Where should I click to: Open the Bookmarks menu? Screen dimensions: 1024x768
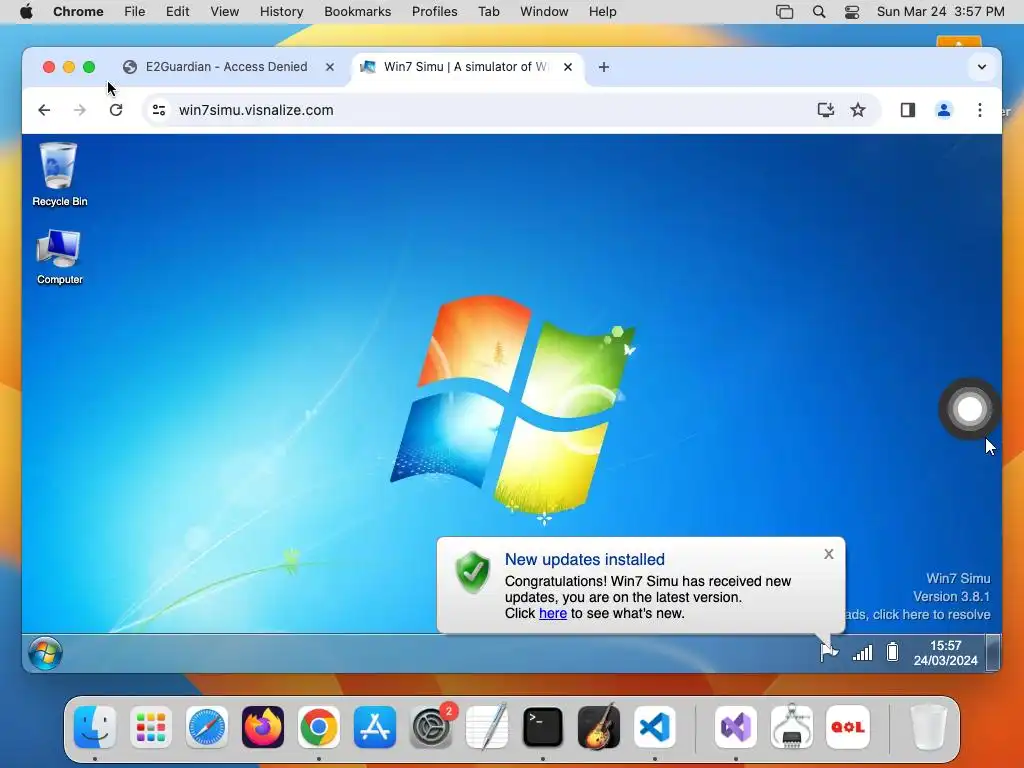357,12
